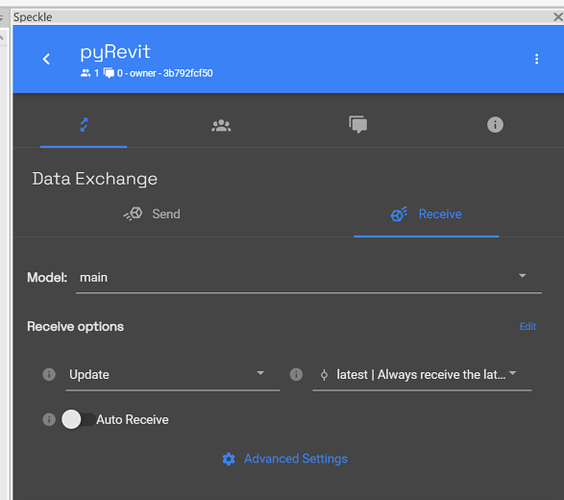Select the Receive tab
564x500 pixels.
426,214
